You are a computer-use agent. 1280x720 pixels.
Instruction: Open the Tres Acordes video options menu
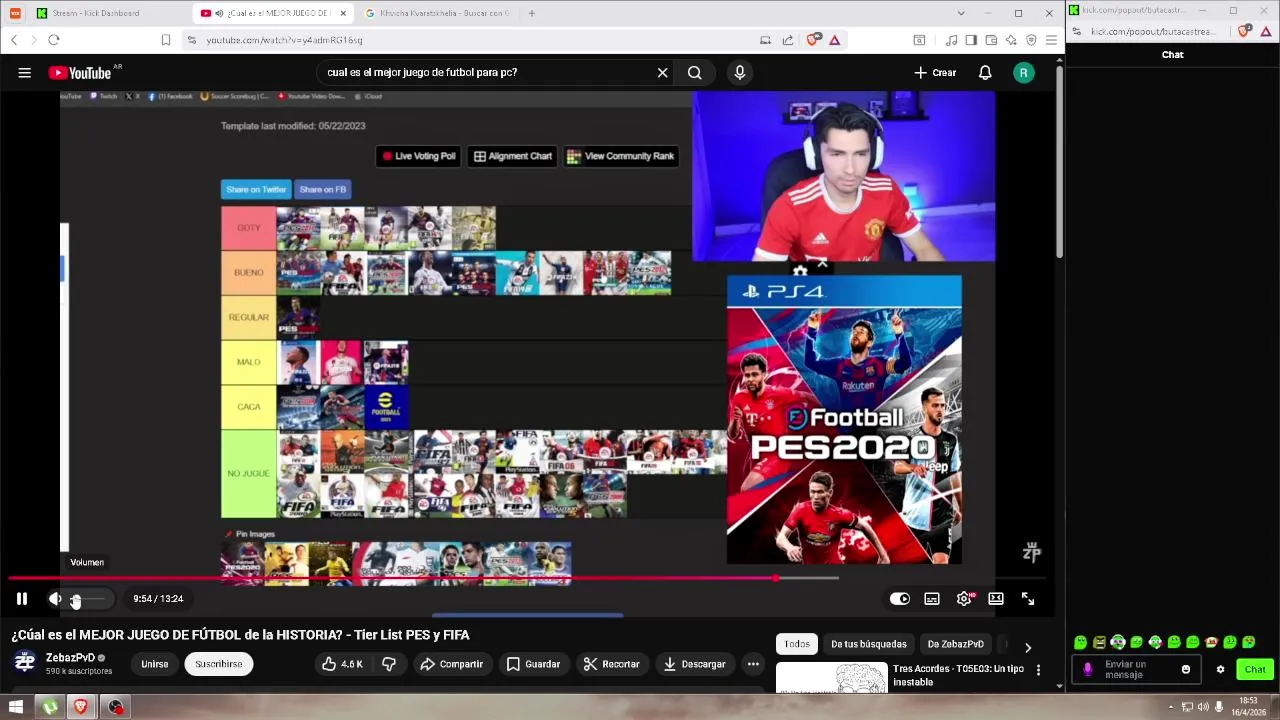pos(1038,670)
